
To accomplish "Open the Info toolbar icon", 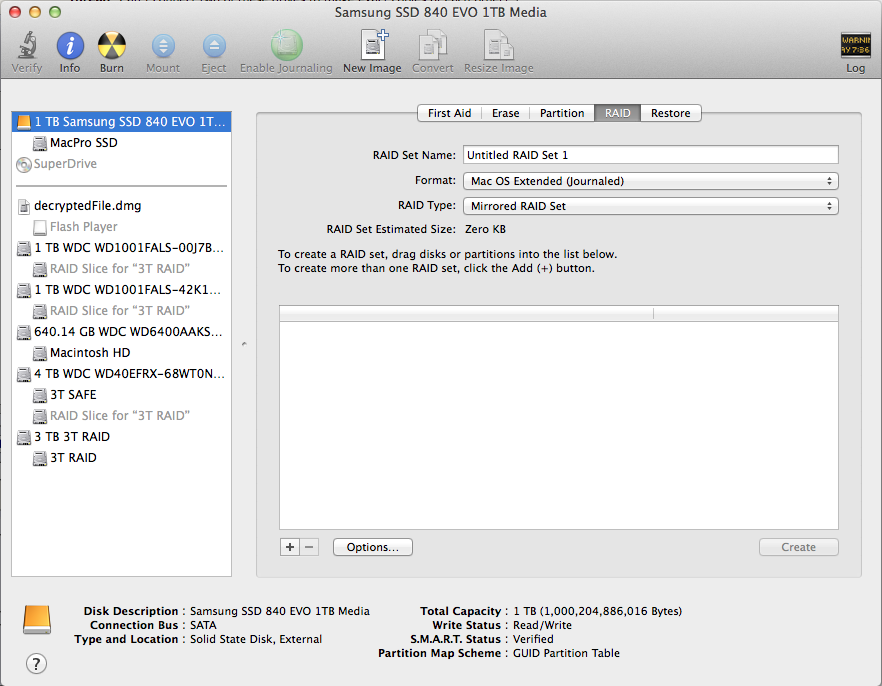I will pos(70,46).
